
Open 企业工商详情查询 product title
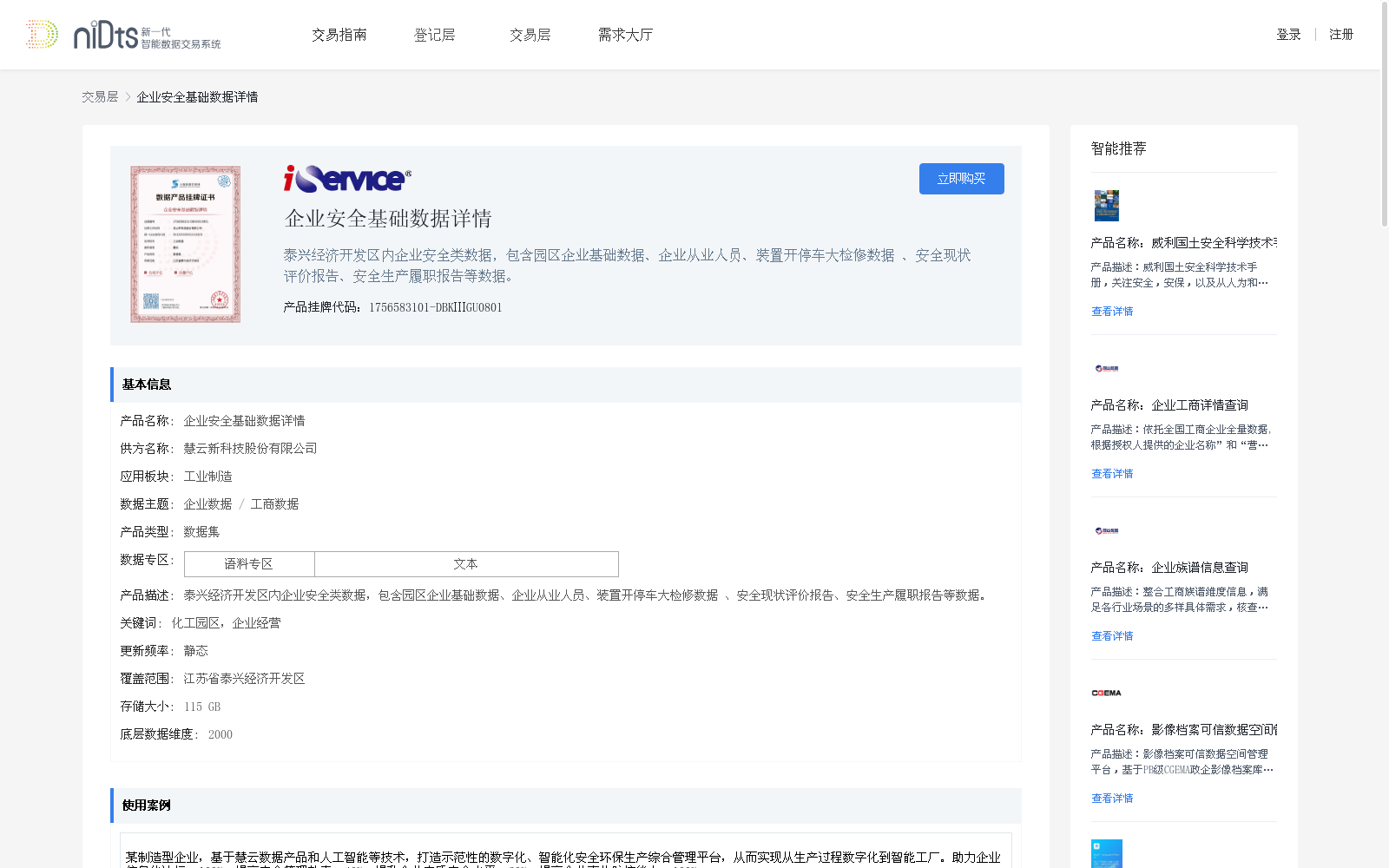tap(1169, 405)
